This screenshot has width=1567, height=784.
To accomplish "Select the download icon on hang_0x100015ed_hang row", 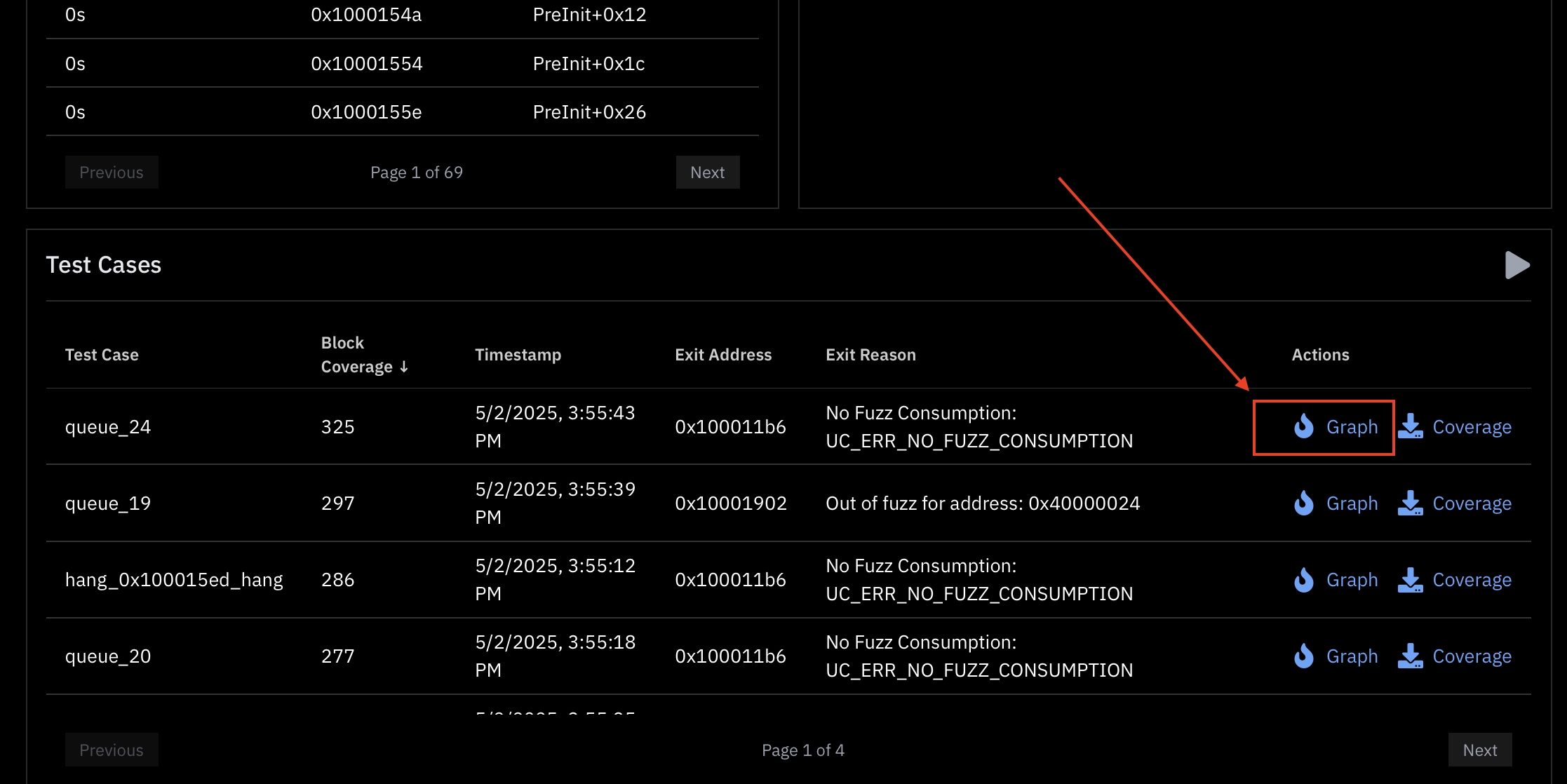I will (x=1410, y=580).
